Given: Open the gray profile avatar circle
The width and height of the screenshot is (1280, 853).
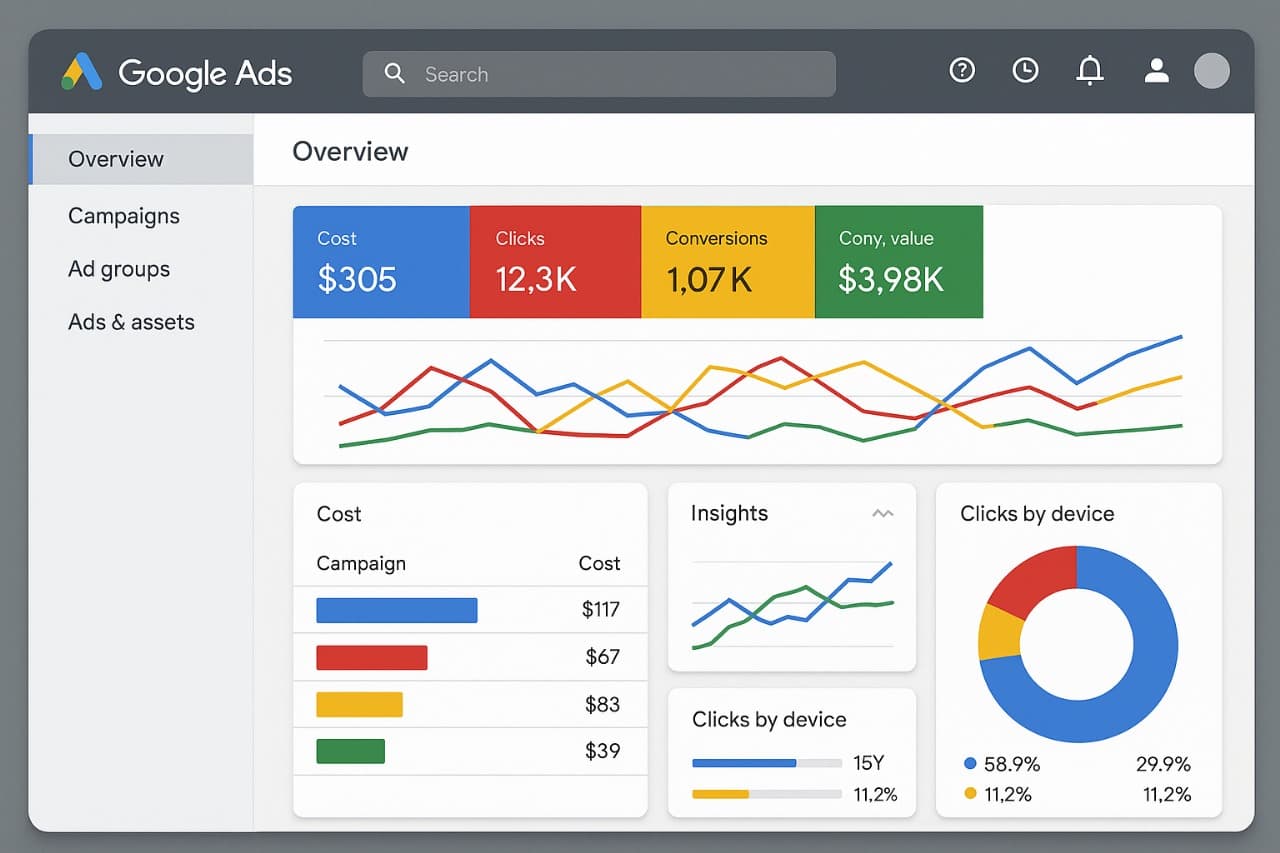Looking at the screenshot, I should click(1212, 71).
